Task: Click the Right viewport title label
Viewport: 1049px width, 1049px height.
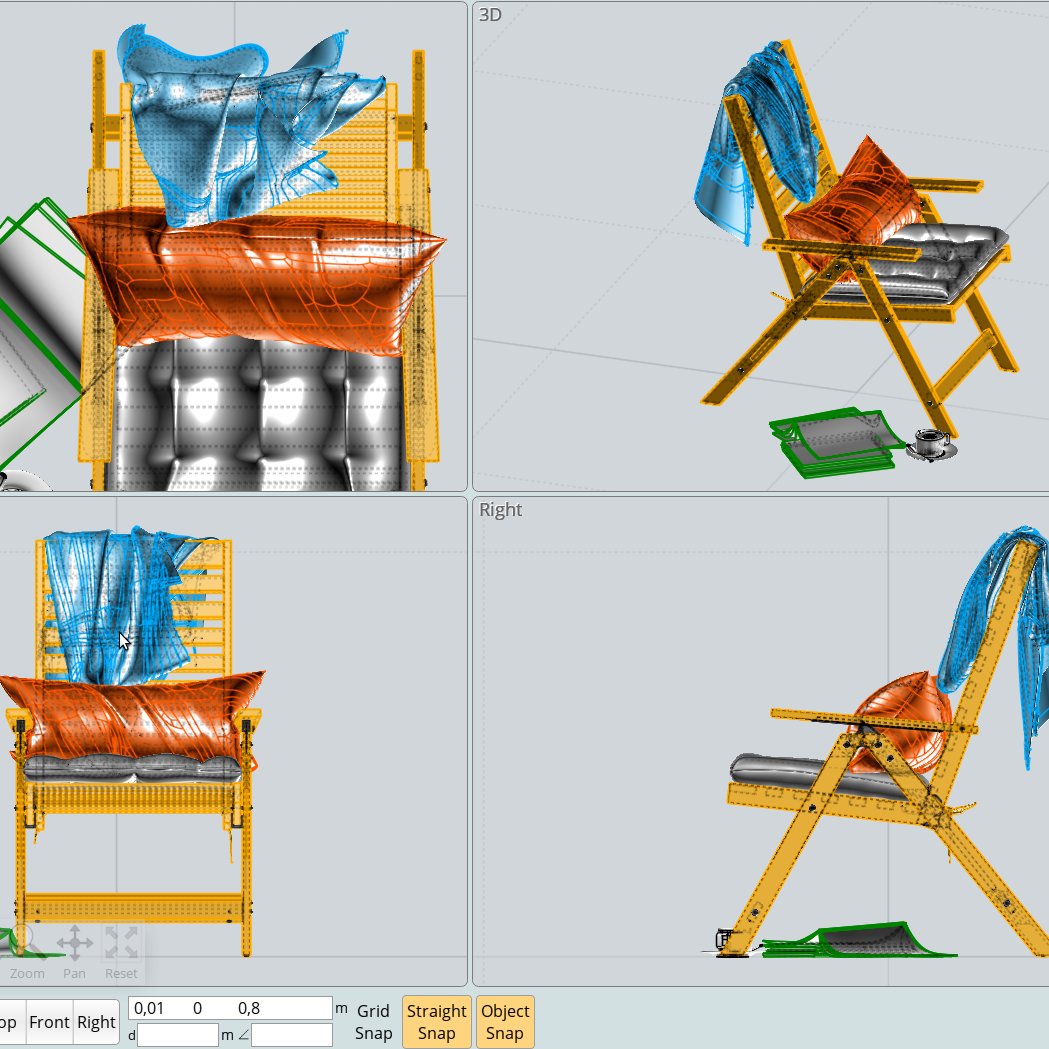Action: (500, 510)
